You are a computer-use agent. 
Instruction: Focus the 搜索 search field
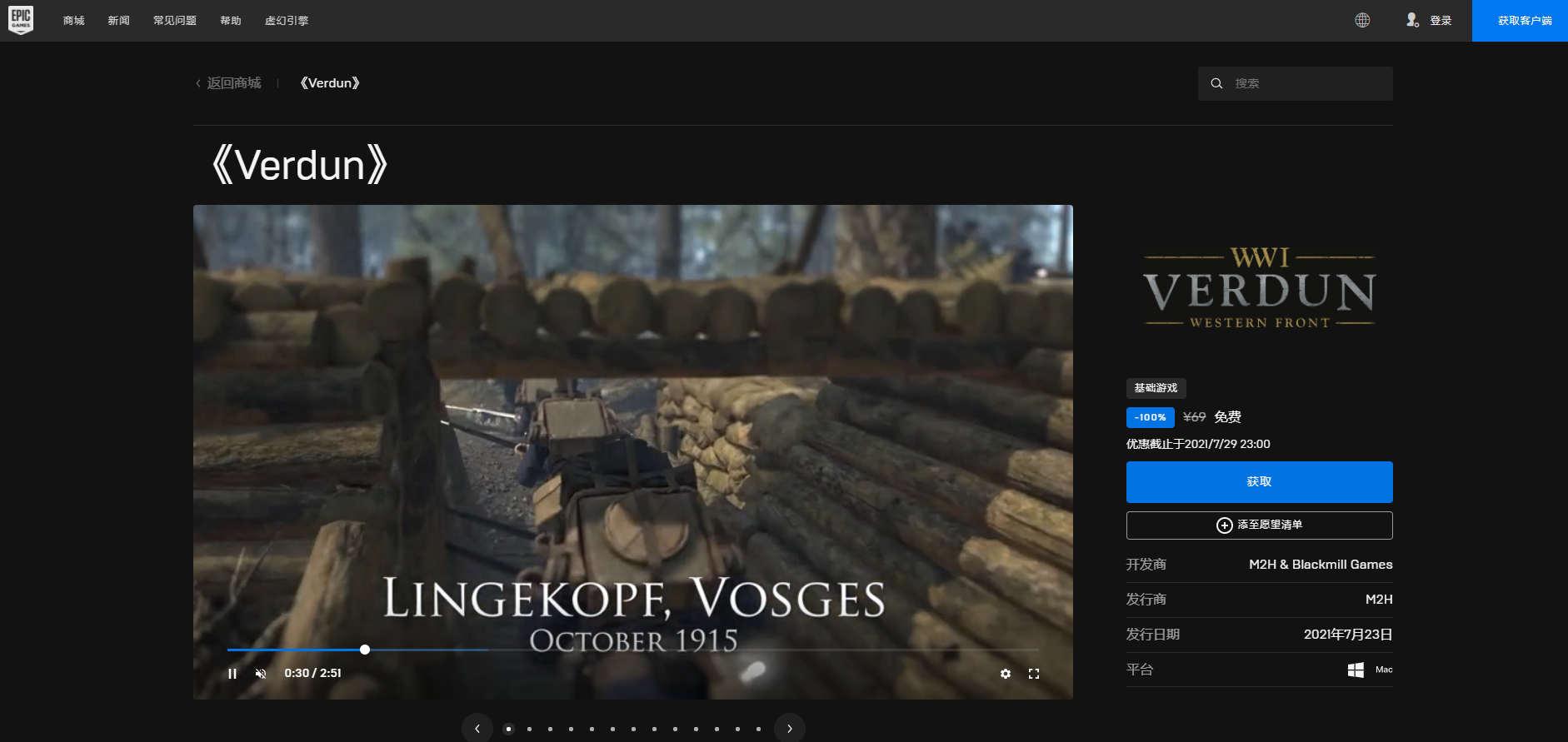[1308, 83]
